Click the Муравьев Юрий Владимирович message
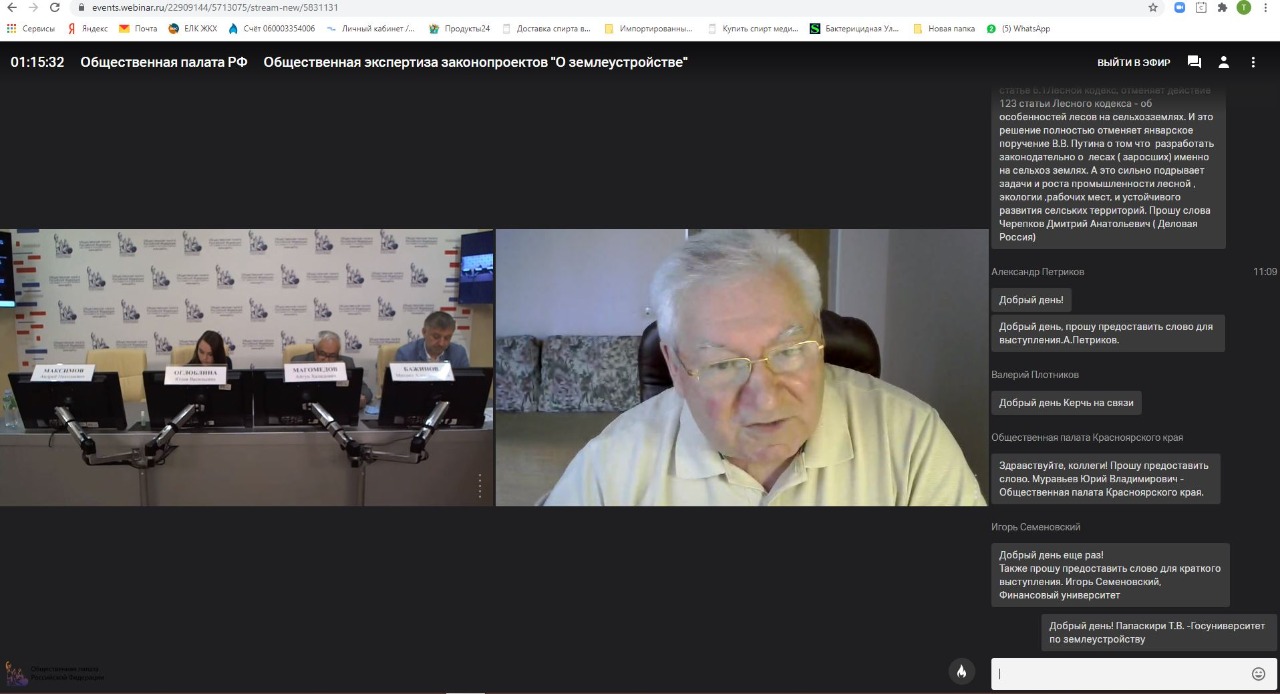Screen dimensions: 1280x694 tap(1105, 479)
